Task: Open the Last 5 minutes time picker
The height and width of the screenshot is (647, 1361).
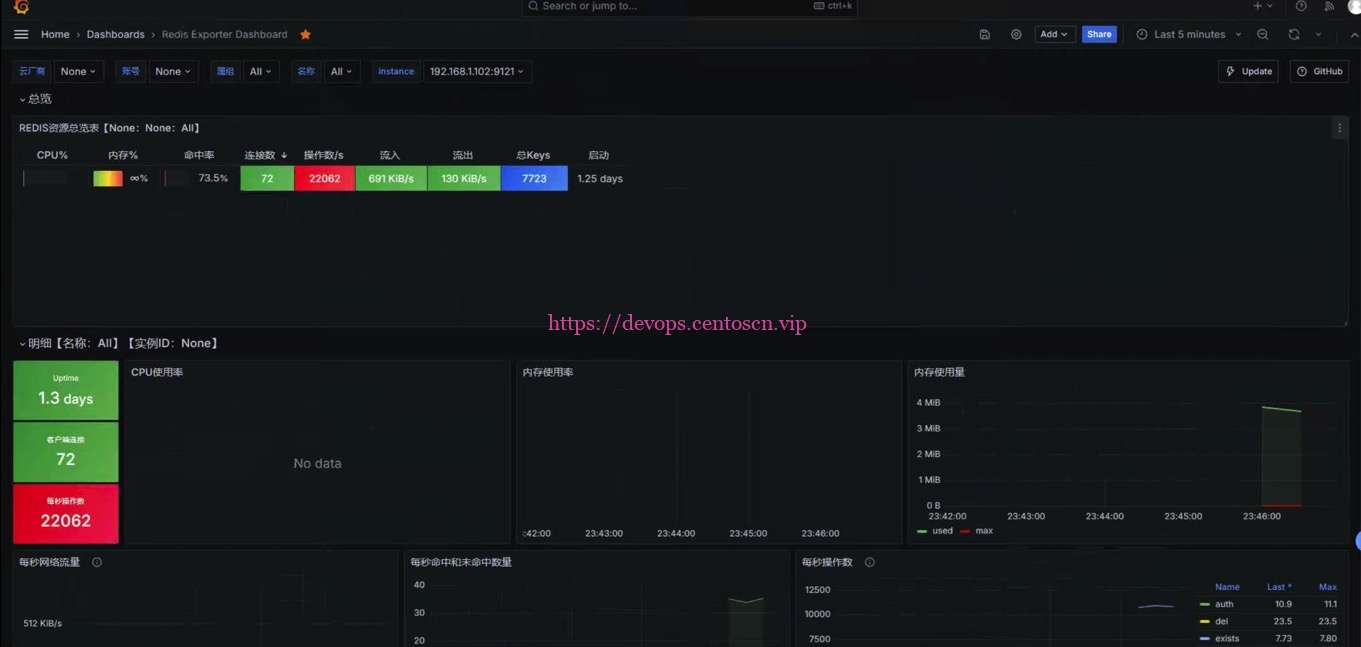Action: 1188,33
